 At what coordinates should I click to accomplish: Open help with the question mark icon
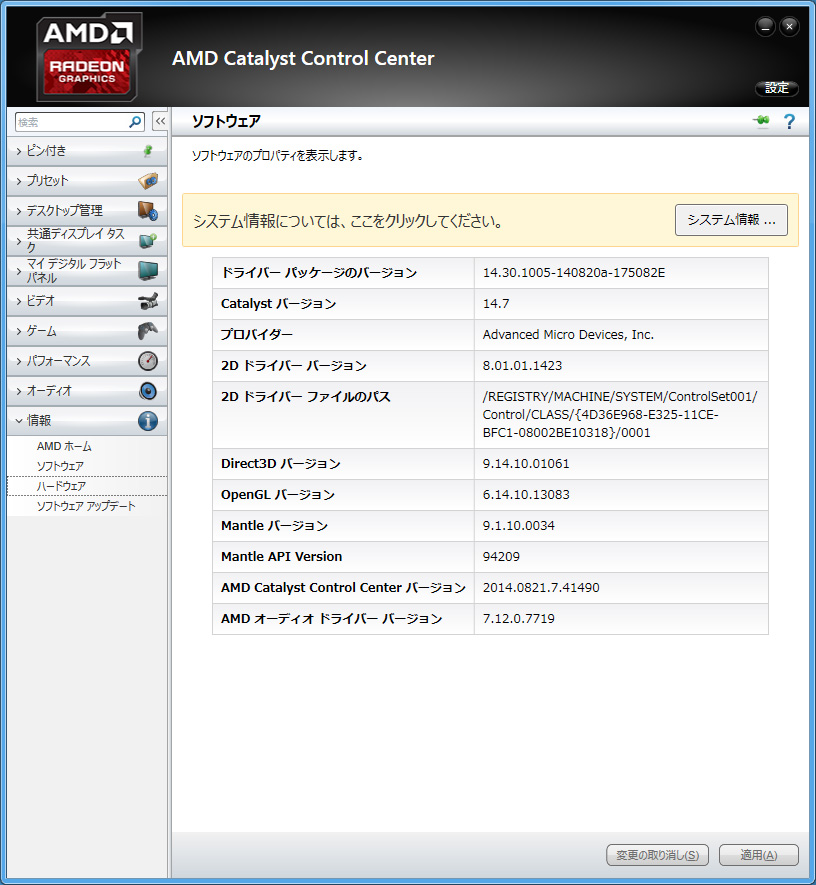789,121
